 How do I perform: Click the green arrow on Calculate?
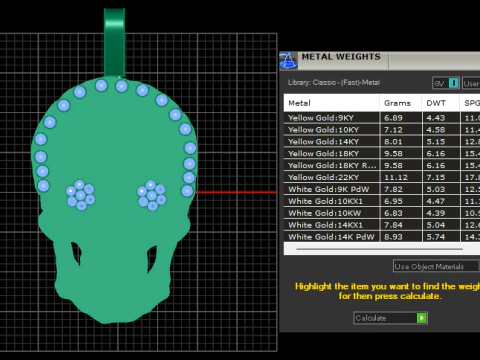pyautogui.click(x=422, y=318)
